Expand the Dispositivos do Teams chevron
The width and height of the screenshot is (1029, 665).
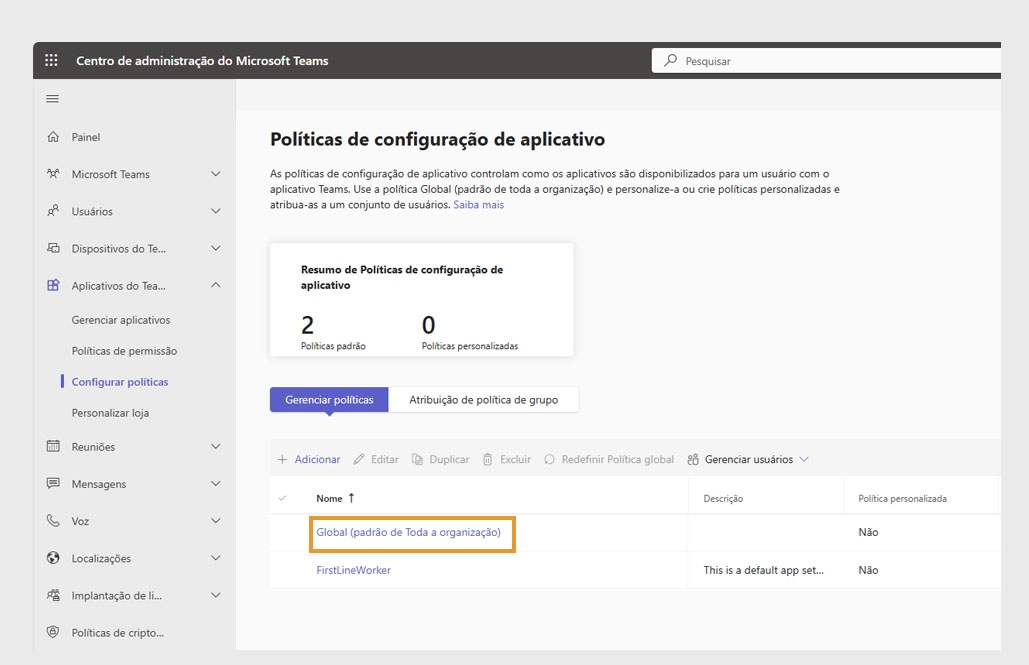(216, 248)
